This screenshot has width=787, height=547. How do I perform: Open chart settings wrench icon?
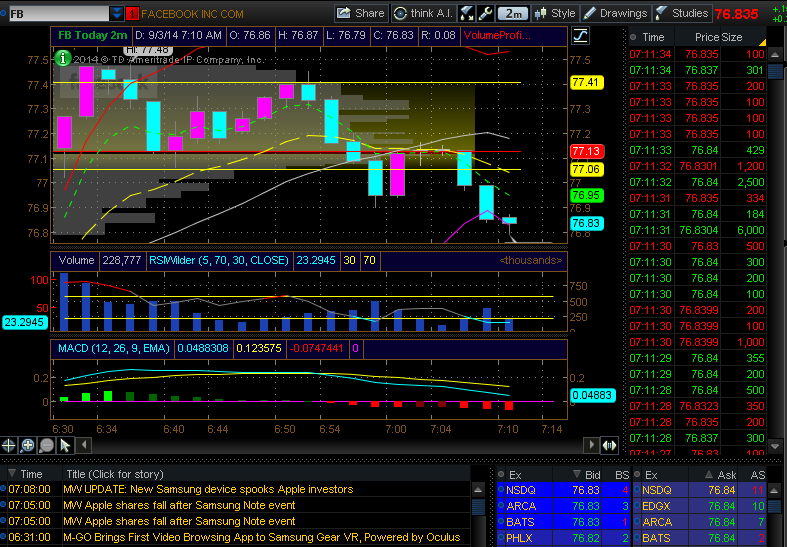(485, 14)
